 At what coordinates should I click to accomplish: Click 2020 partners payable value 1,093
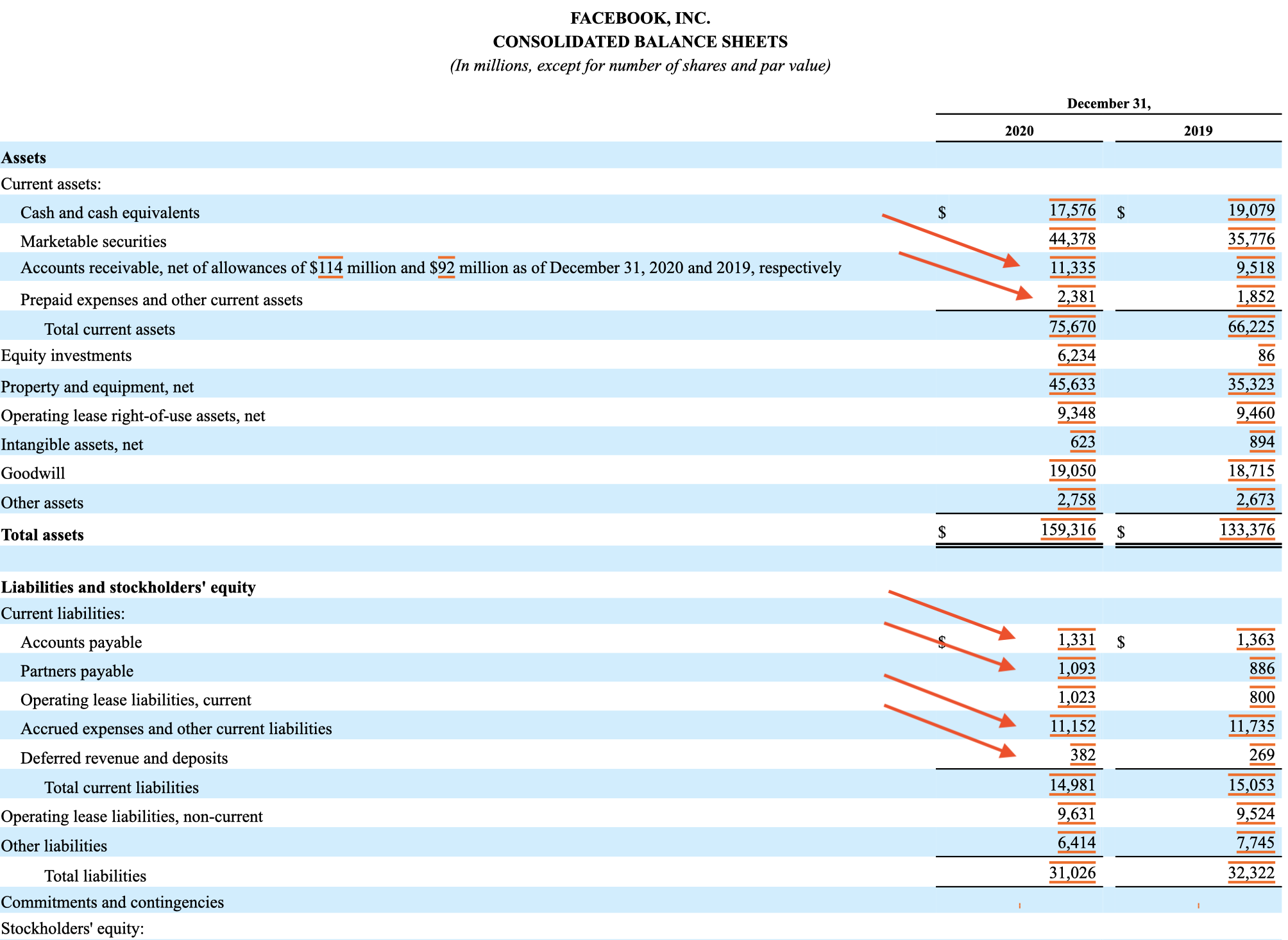pyautogui.click(x=1076, y=669)
